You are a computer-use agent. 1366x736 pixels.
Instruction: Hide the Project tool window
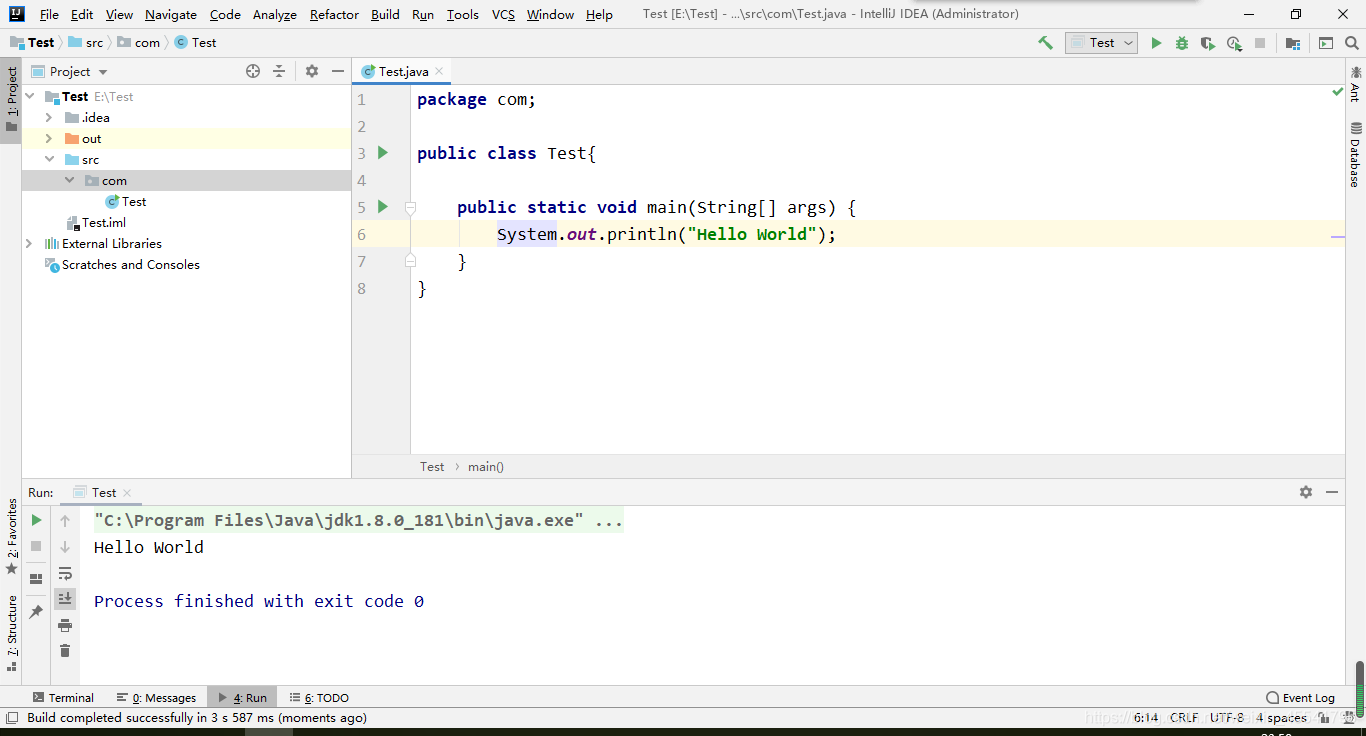338,71
